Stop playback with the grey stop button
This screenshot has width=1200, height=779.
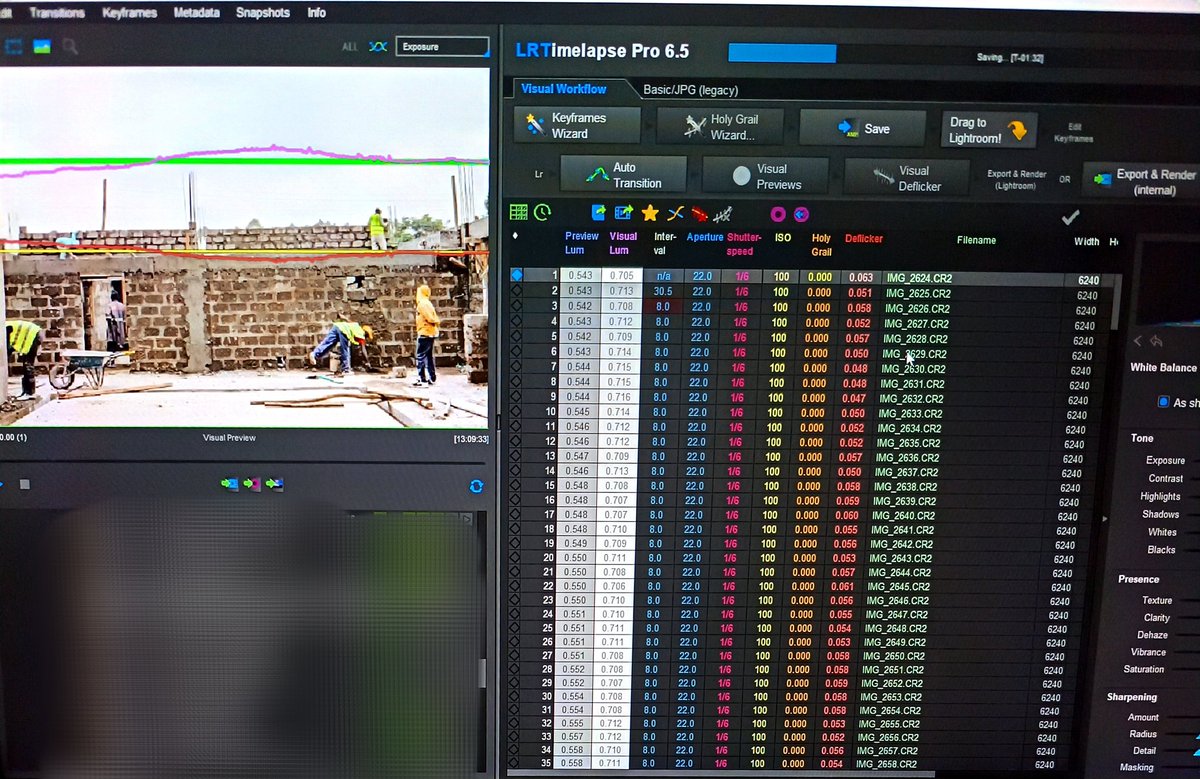(x=25, y=484)
